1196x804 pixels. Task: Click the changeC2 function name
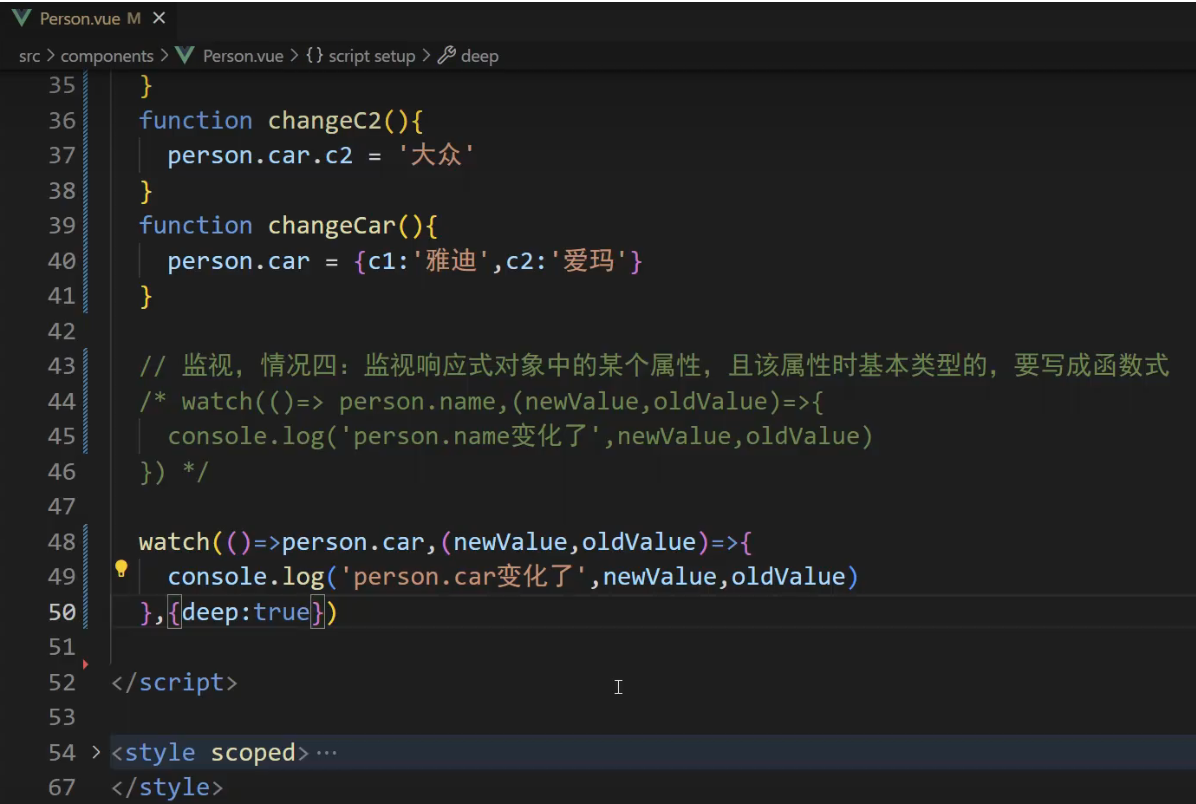pyautogui.click(x=324, y=121)
